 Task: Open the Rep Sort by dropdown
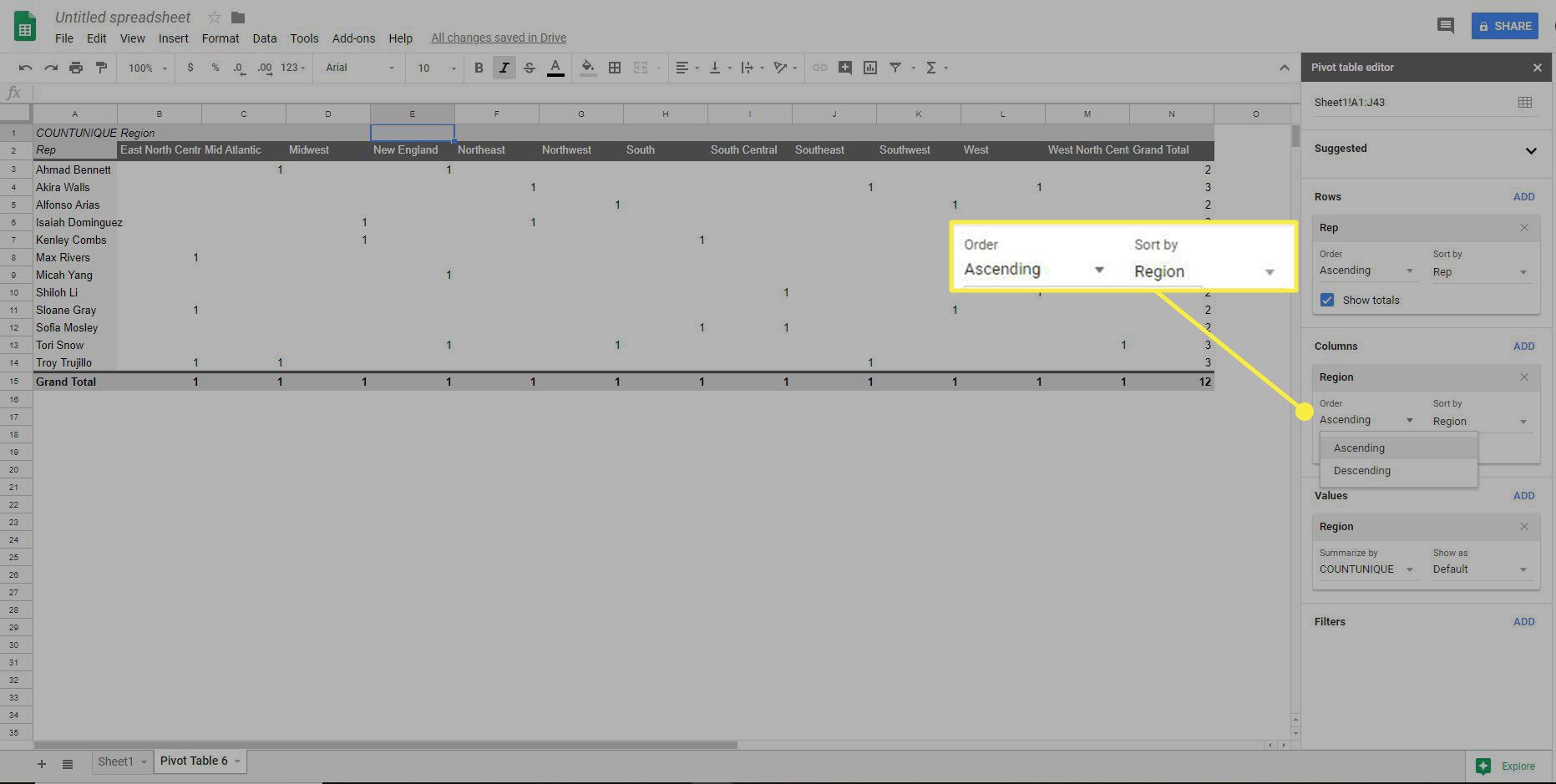click(1481, 272)
